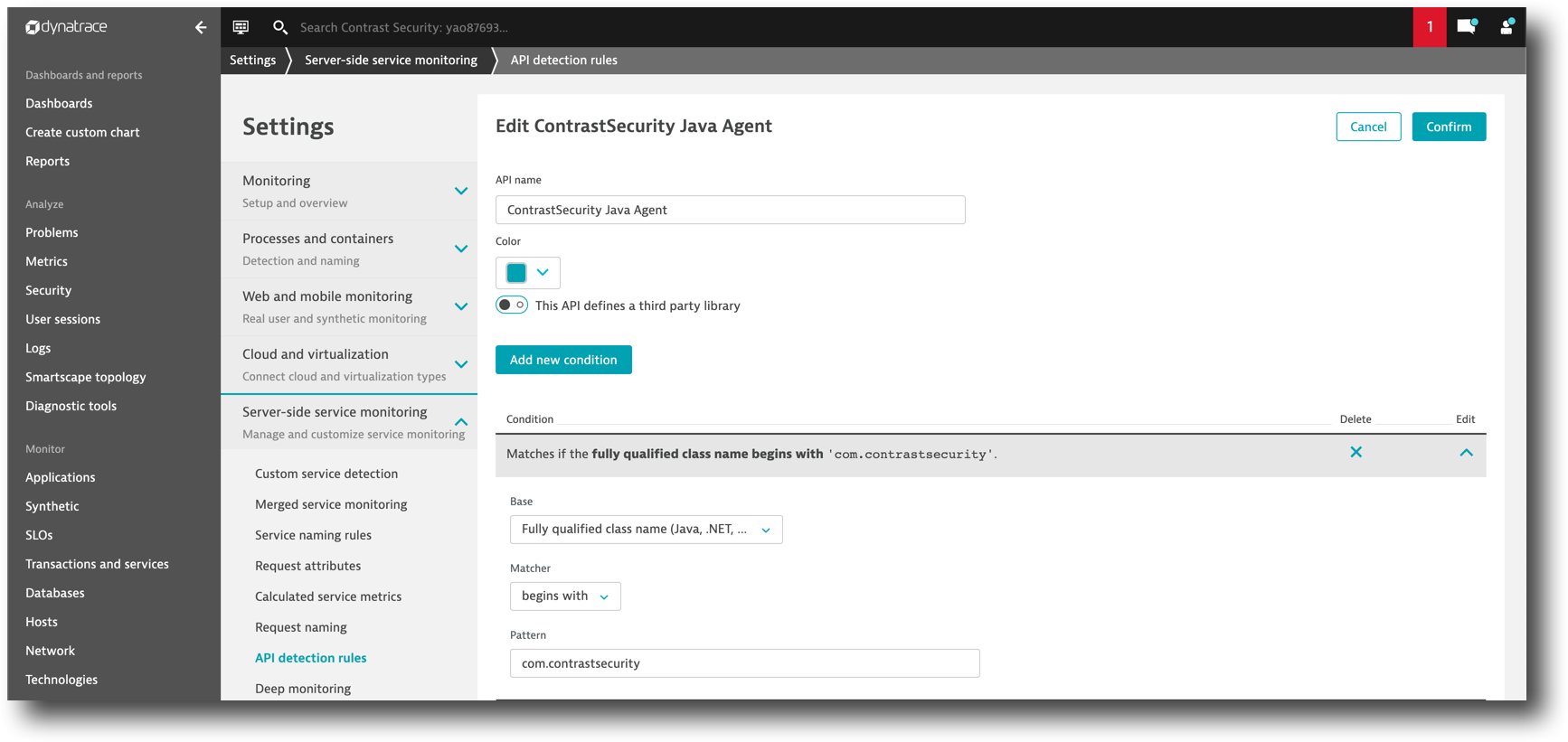Select Calculated service metrics
The image size is (1568, 742).
(328, 596)
